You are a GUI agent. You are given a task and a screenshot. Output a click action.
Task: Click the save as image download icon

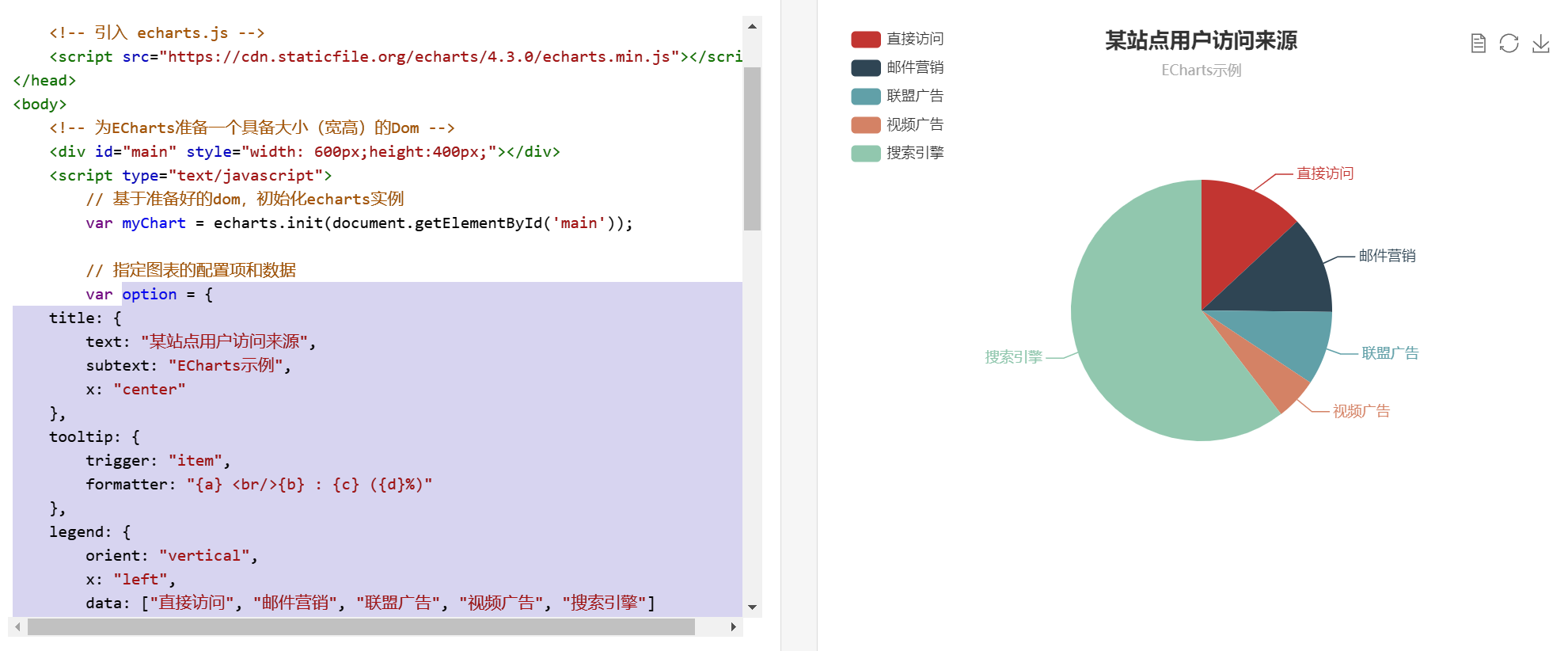pos(1540,43)
